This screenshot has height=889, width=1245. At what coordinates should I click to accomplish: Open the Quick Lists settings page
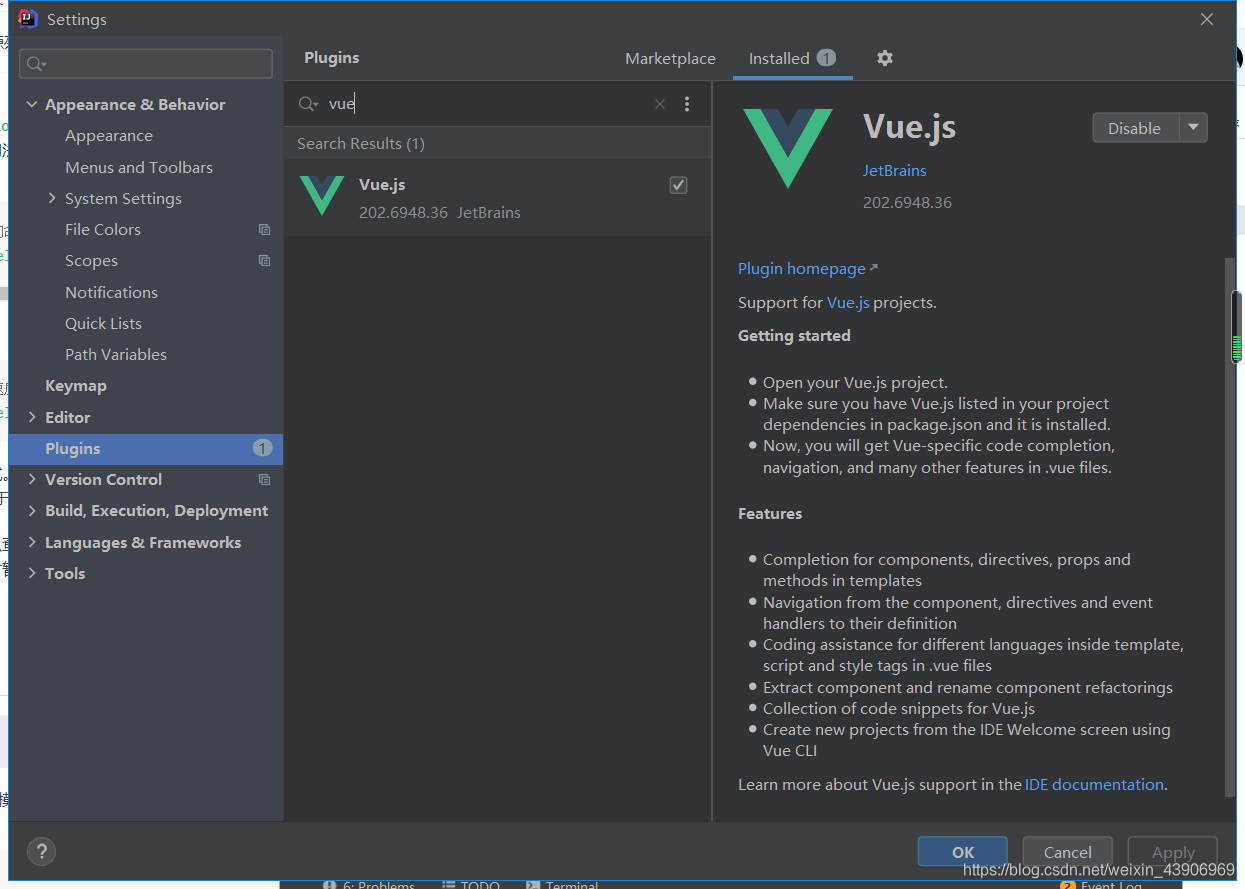[x=103, y=323]
